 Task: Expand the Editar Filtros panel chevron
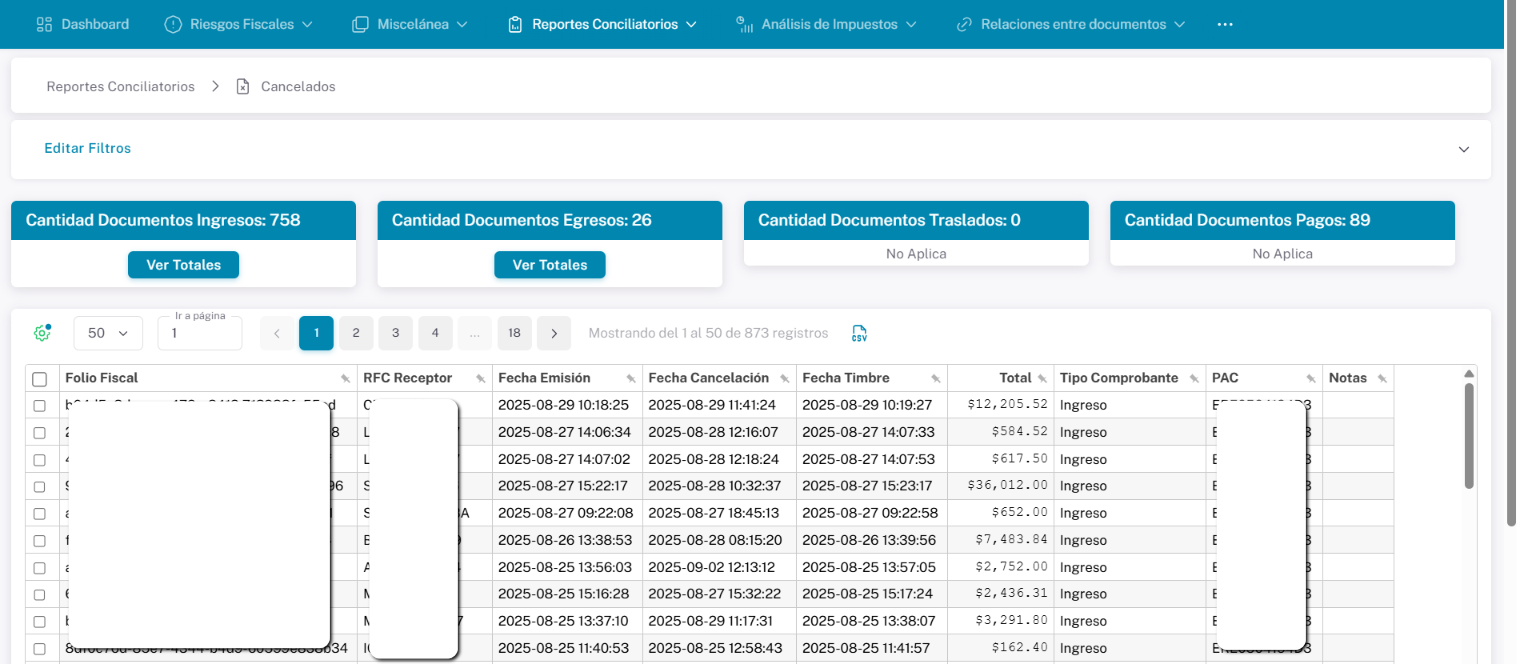click(x=1464, y=149)
